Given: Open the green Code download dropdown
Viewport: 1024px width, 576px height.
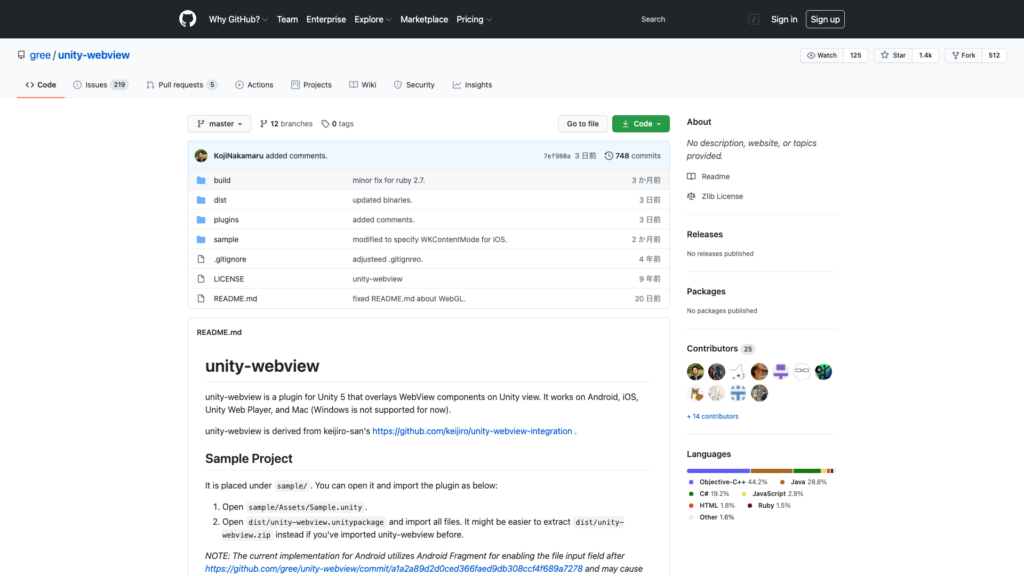Looking at the screenshot, I should pos(640,123).
